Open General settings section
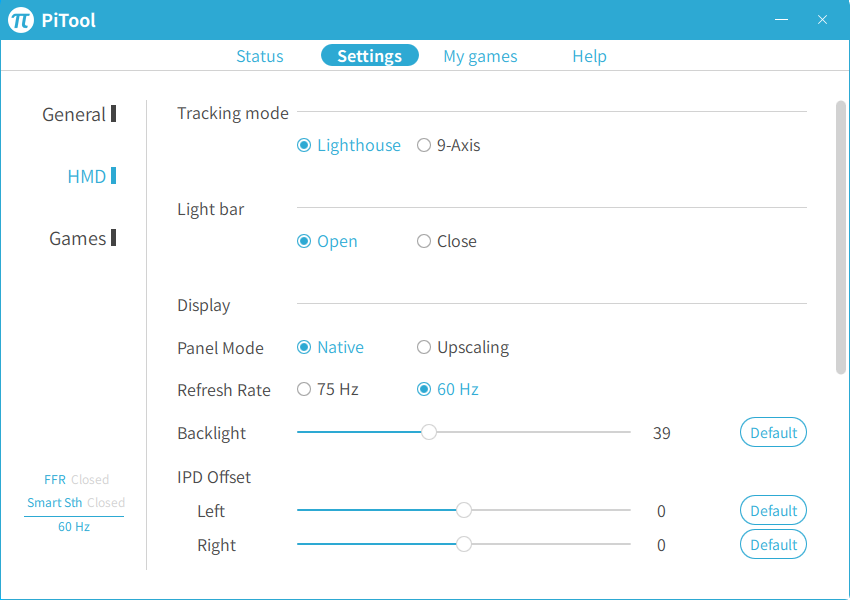This screenshot has width=850, height=600. [79, 114]
